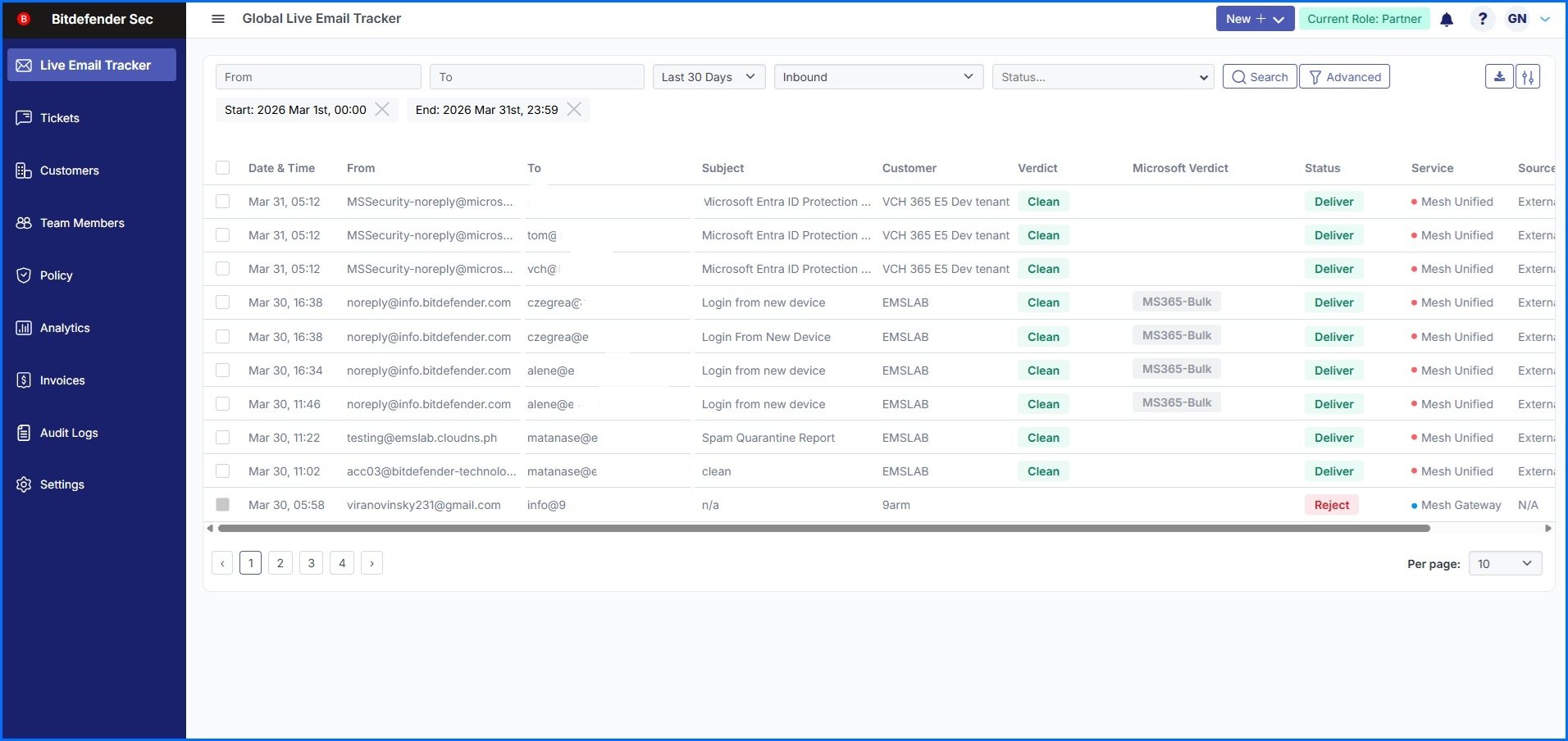
Task: Click the export/download results icon
Action: pos(1499,76)
